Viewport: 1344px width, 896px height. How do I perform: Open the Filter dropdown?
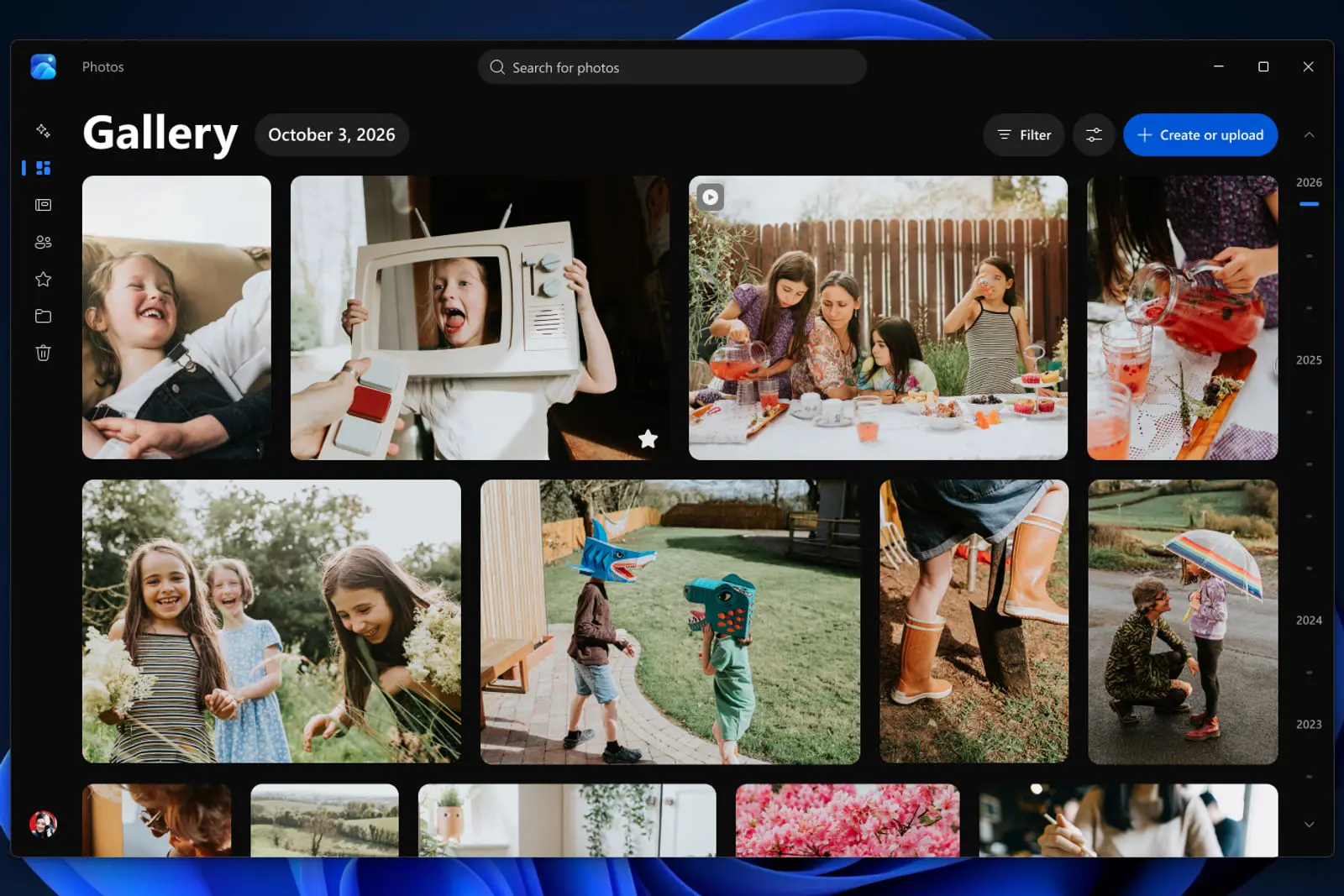tap(1024, 135)
